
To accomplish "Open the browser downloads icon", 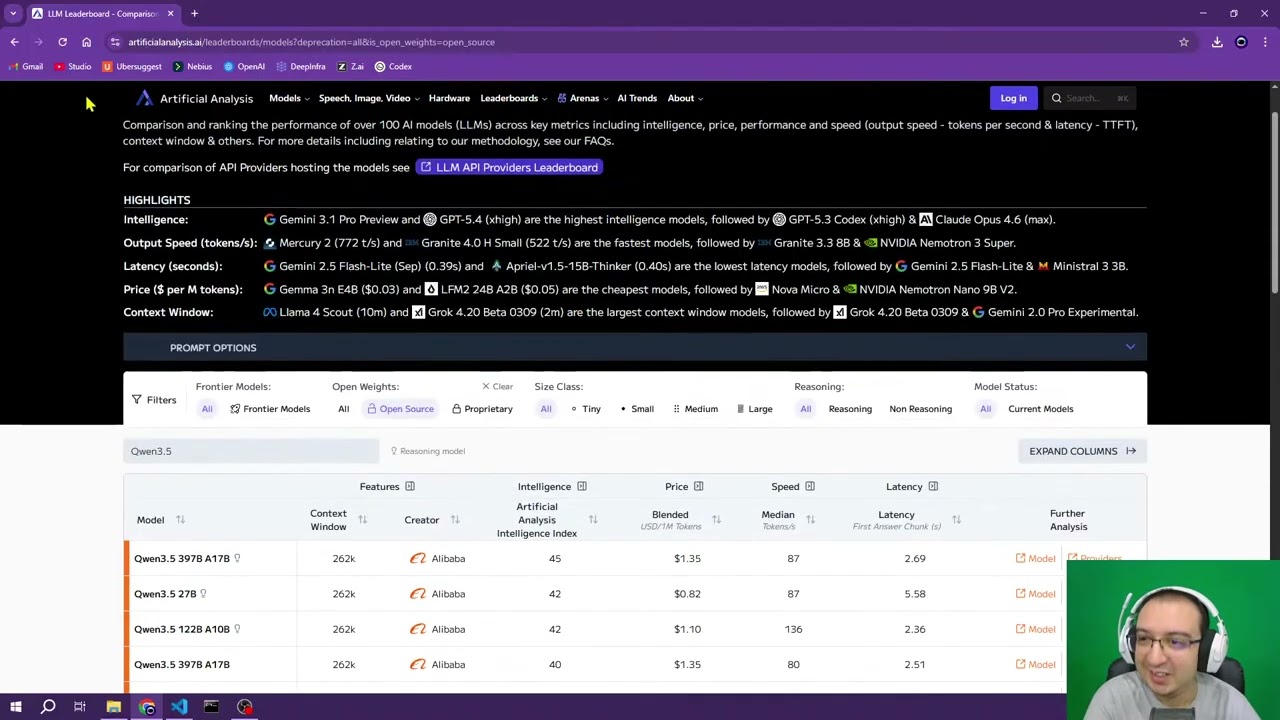I will click(1217, 42).
